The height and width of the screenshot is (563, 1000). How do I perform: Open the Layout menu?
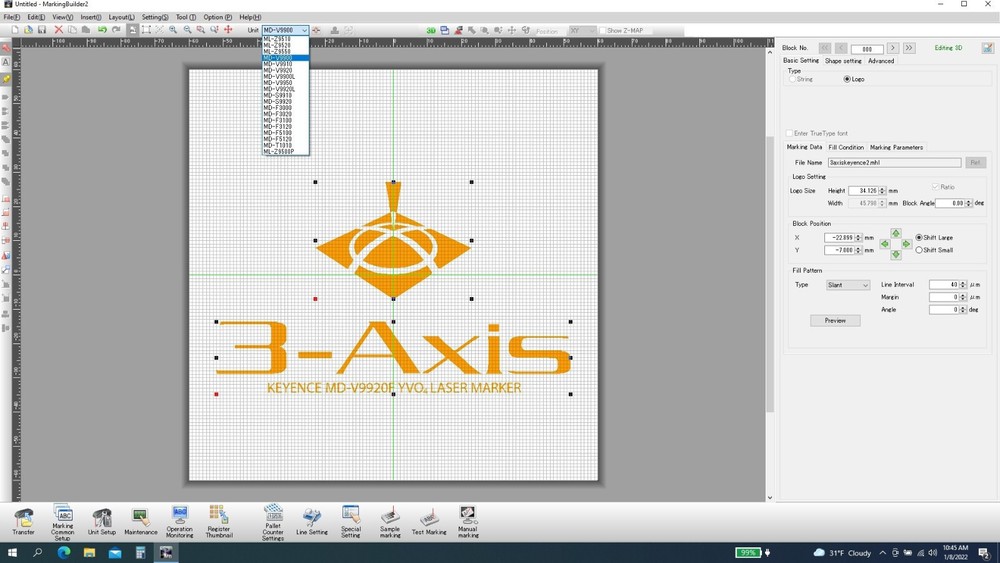tap(121, 17)
